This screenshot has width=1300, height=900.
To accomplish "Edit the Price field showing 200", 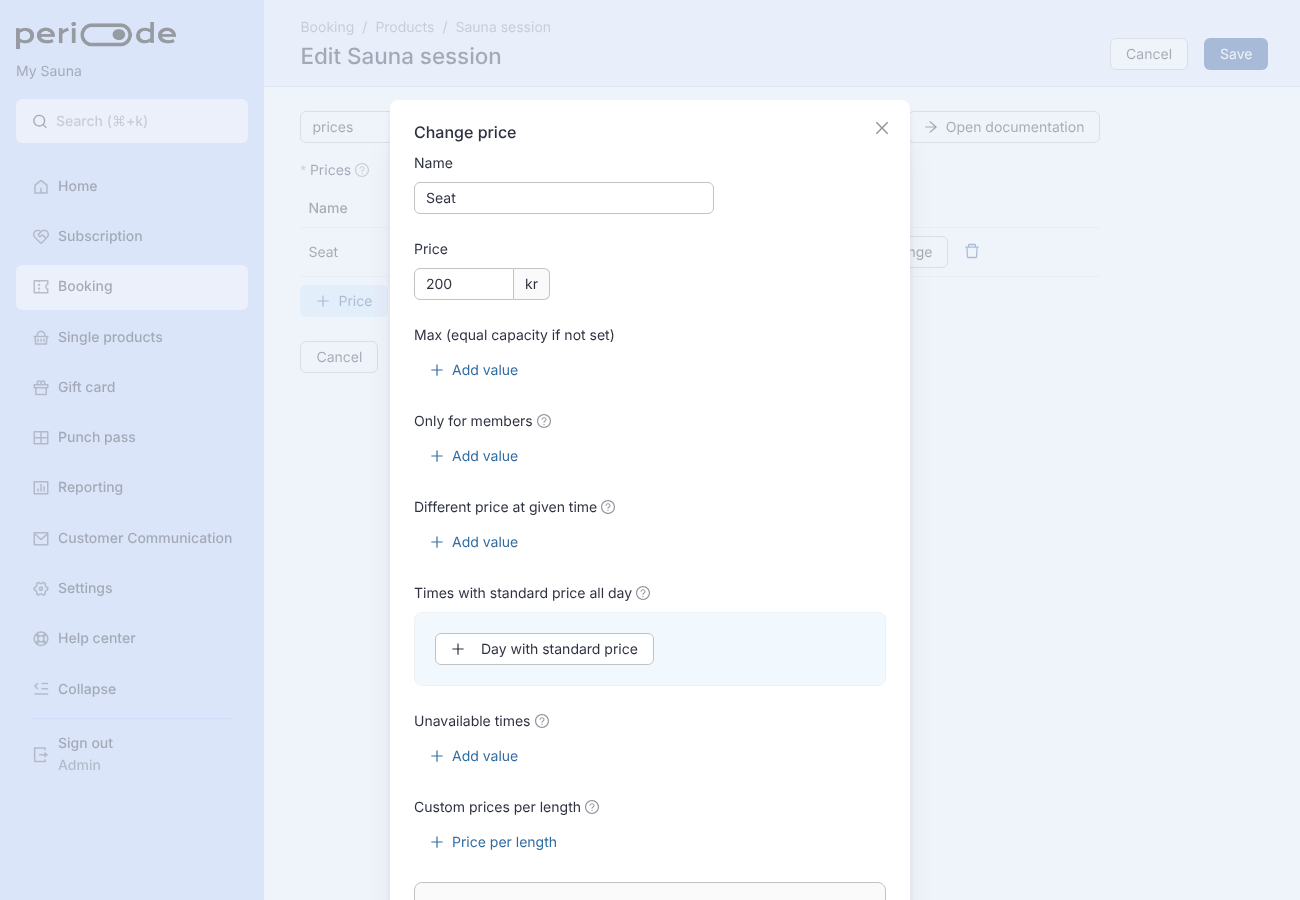I will coord(464,284).
